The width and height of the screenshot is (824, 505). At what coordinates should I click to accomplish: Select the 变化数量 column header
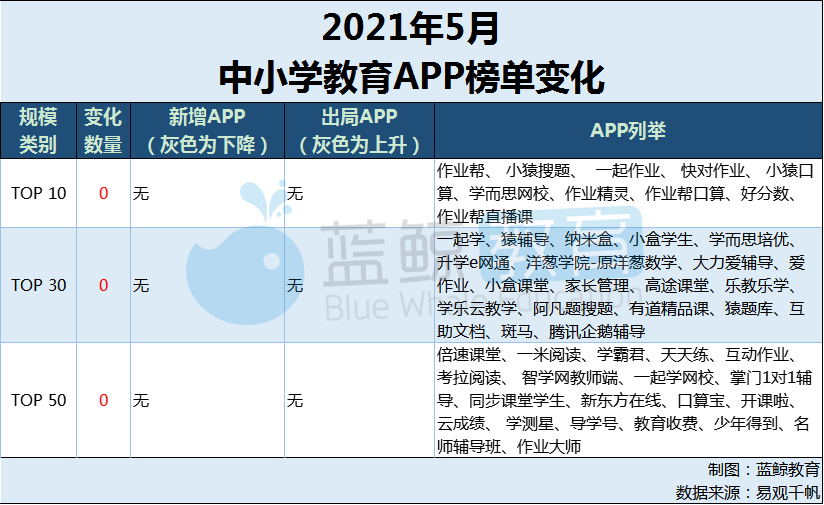pyautogui.click(x=103, y=130)
